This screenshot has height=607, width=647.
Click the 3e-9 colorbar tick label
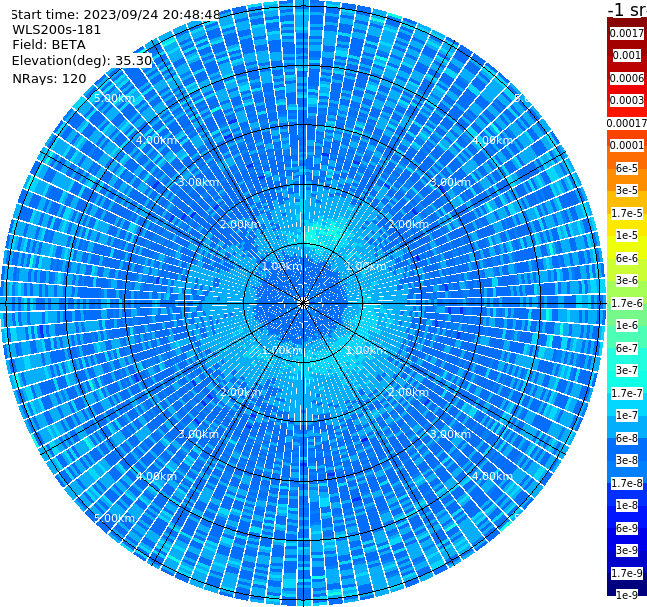[x=627, y=550]
